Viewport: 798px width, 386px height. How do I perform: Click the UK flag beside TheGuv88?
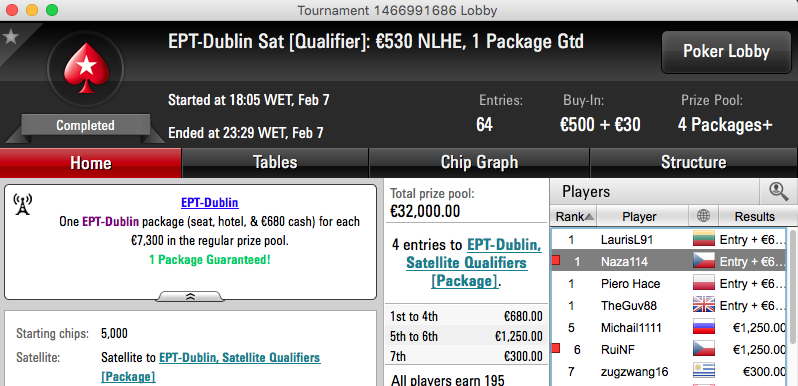704,306
